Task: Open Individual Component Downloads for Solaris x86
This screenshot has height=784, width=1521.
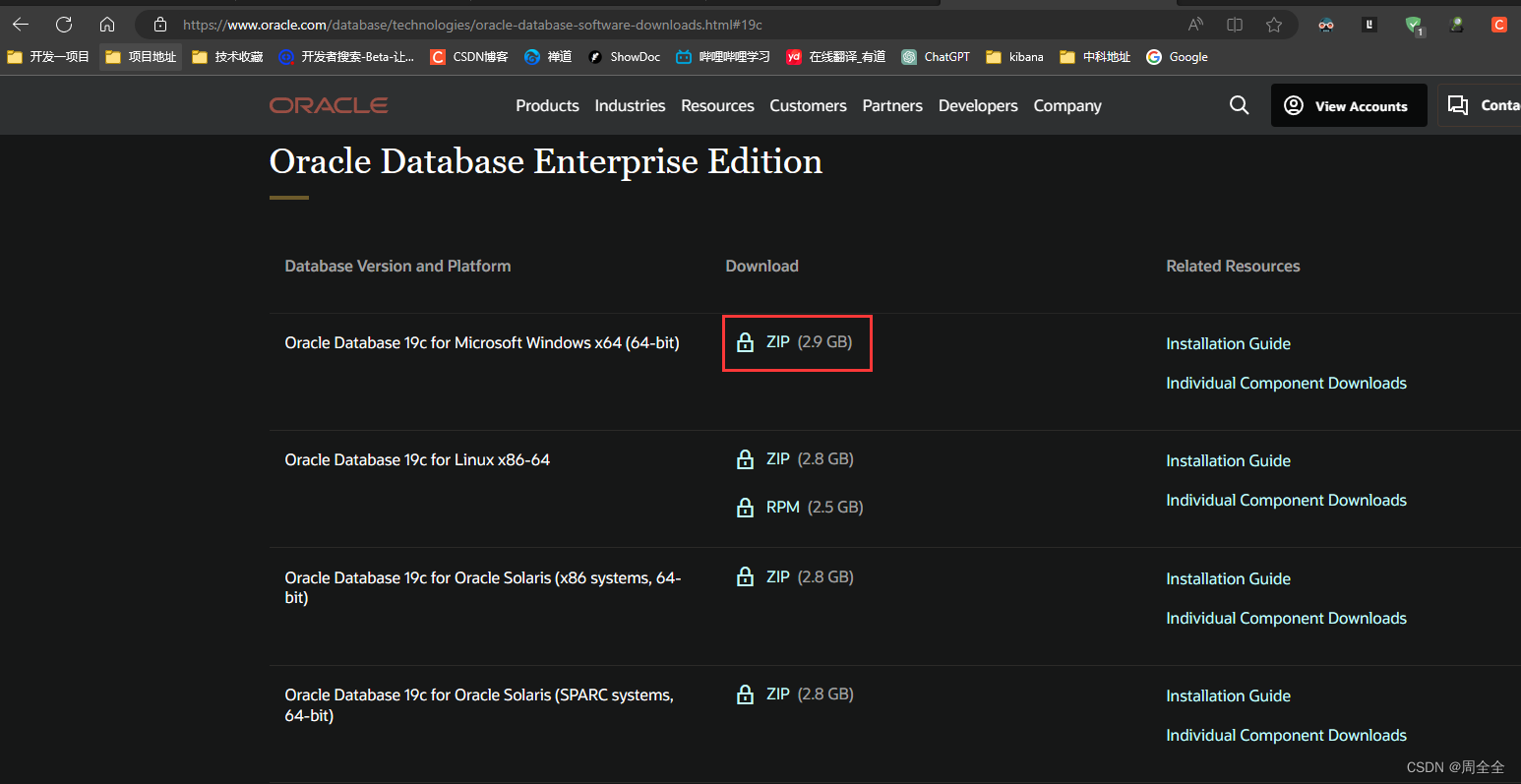Action: [x=1286, y=618]
